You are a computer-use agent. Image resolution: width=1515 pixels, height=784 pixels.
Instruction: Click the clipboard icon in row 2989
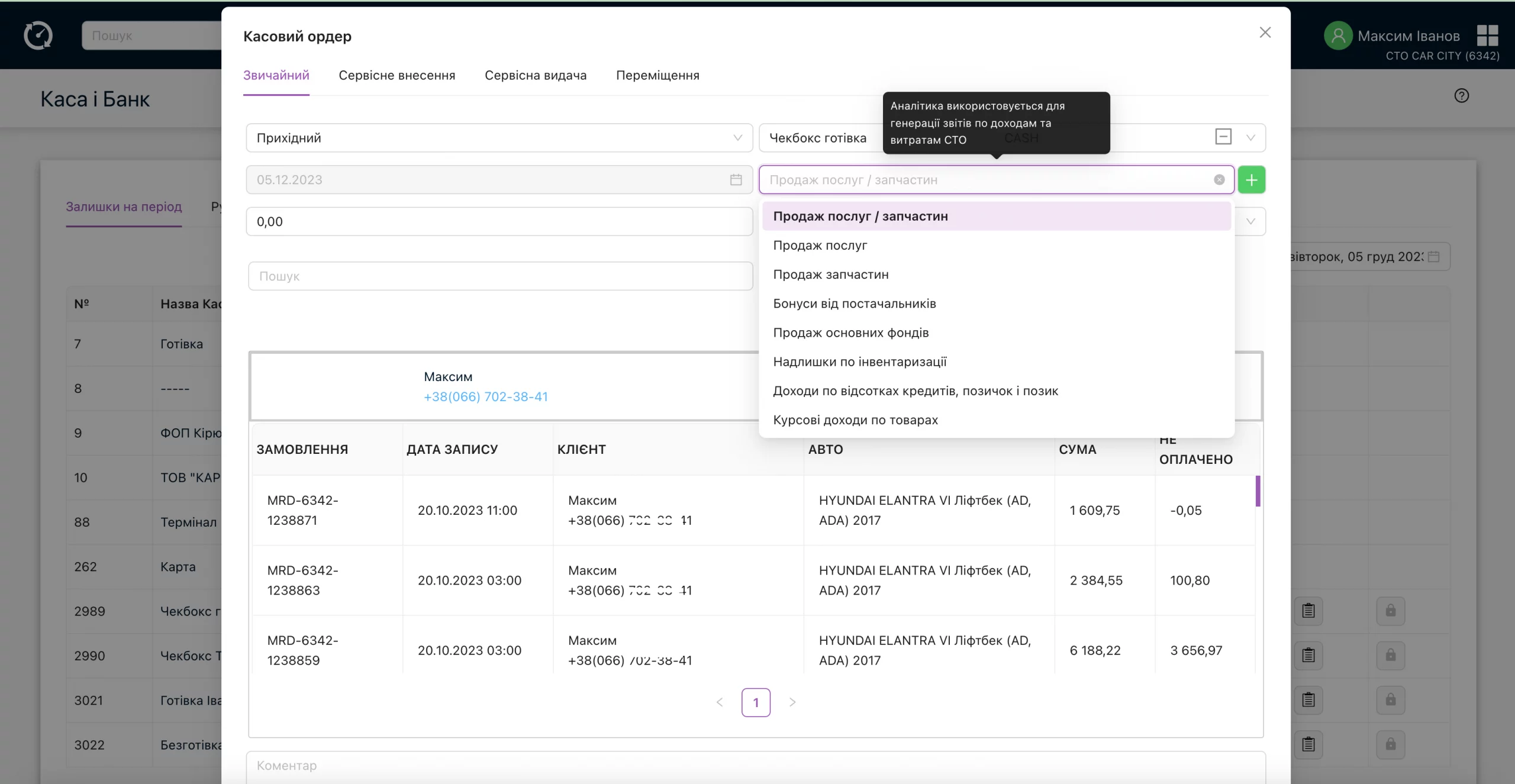point(1308,611)
